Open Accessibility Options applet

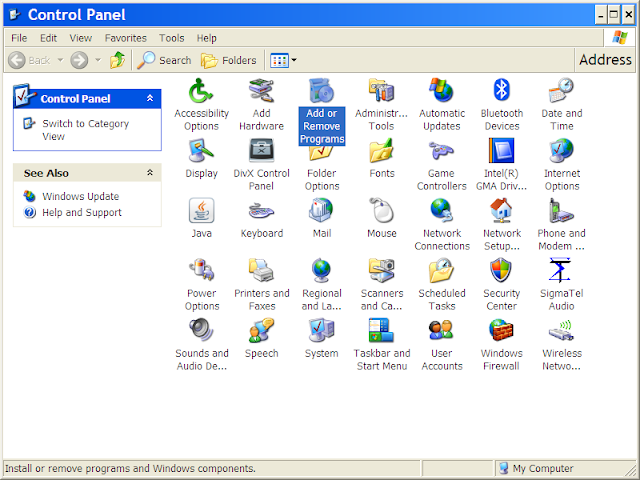click(x=201, y=90)
